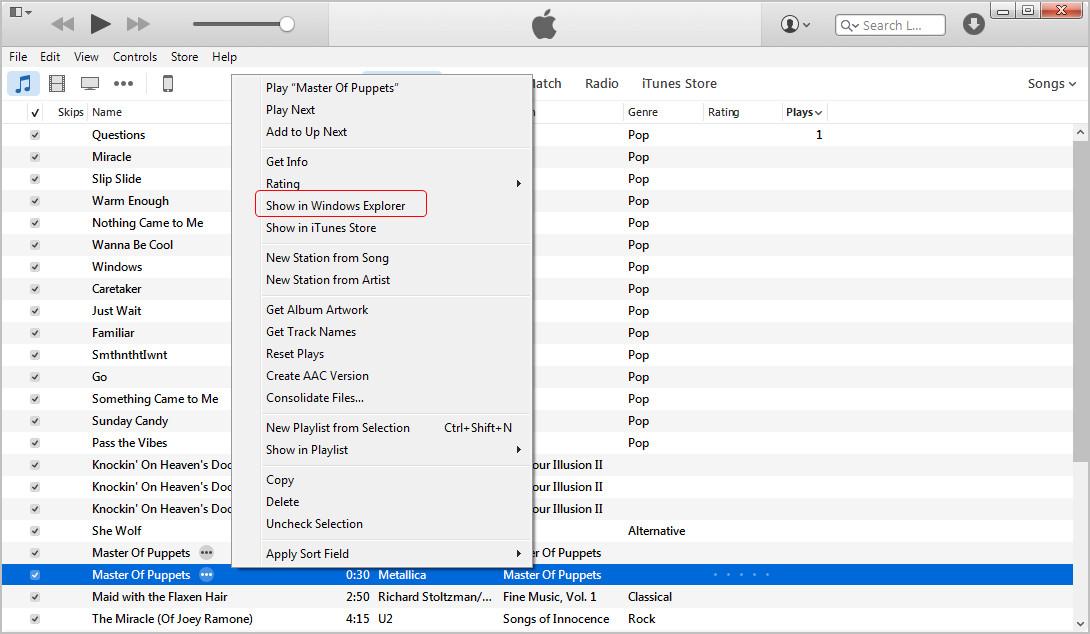Click the song list scrollbar down arrow
1090x634 pixels.
(1080, 624)
